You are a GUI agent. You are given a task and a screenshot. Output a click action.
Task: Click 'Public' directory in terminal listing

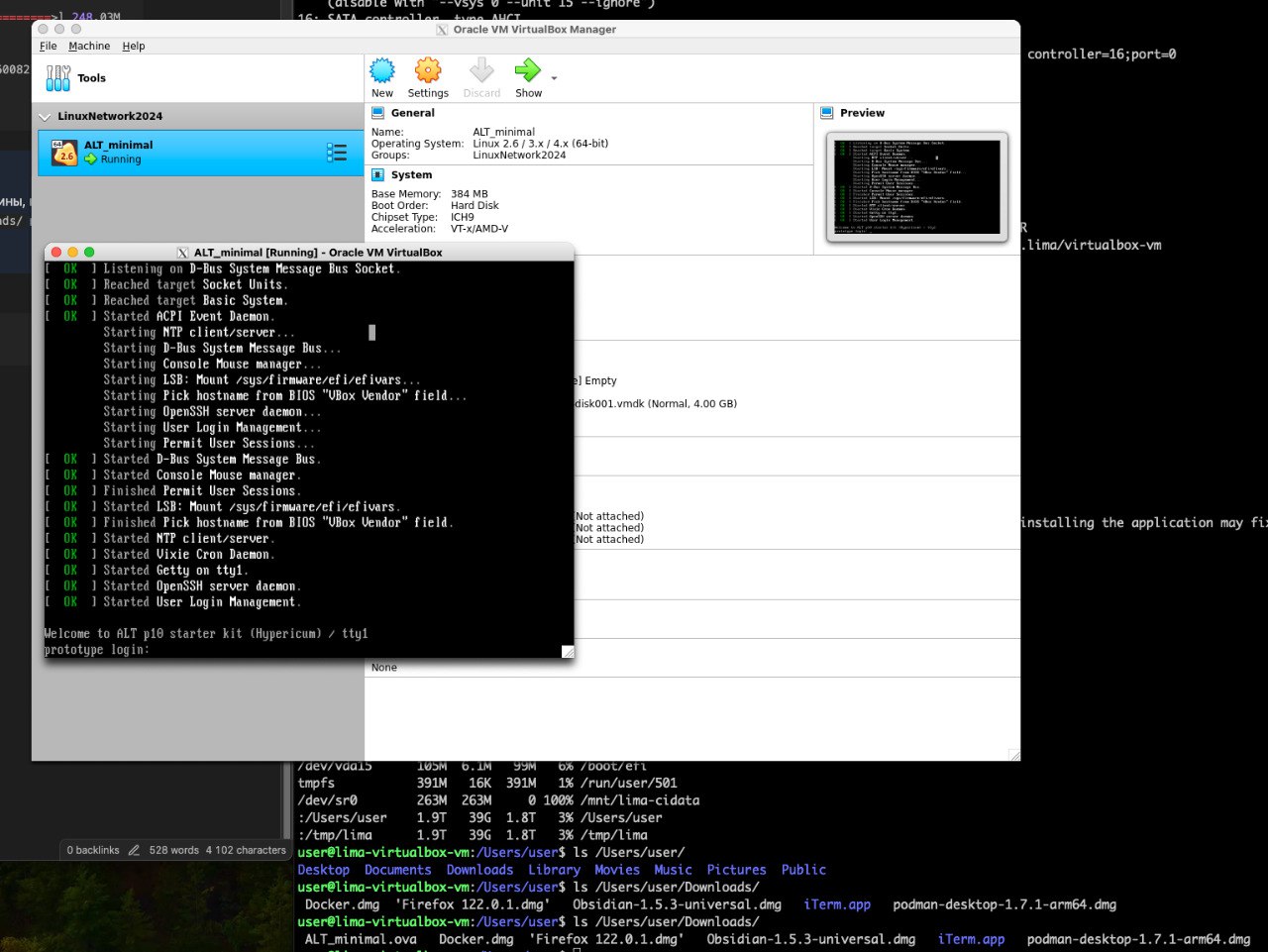pyautogui.click(x=803, y=870)
